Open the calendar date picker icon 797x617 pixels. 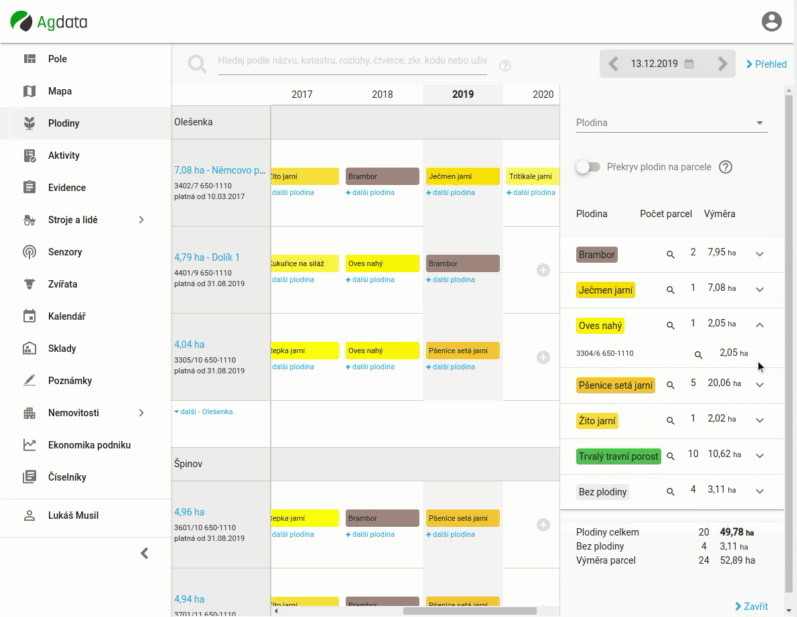689,64
